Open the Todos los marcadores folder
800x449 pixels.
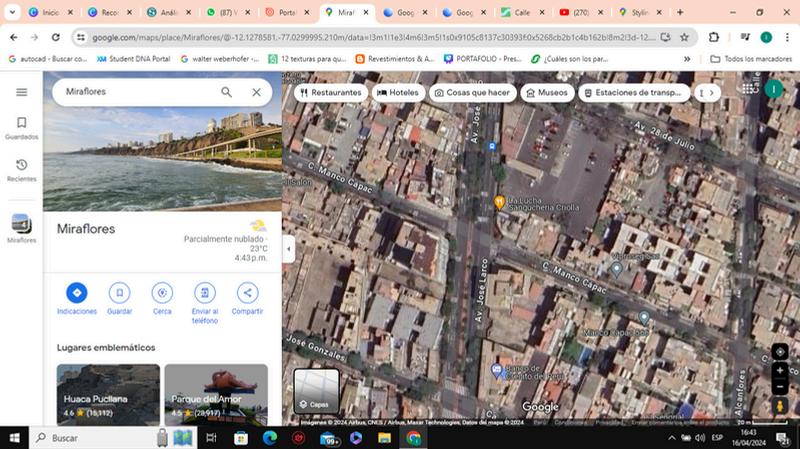pyautogui.click(x=752, y=59)
